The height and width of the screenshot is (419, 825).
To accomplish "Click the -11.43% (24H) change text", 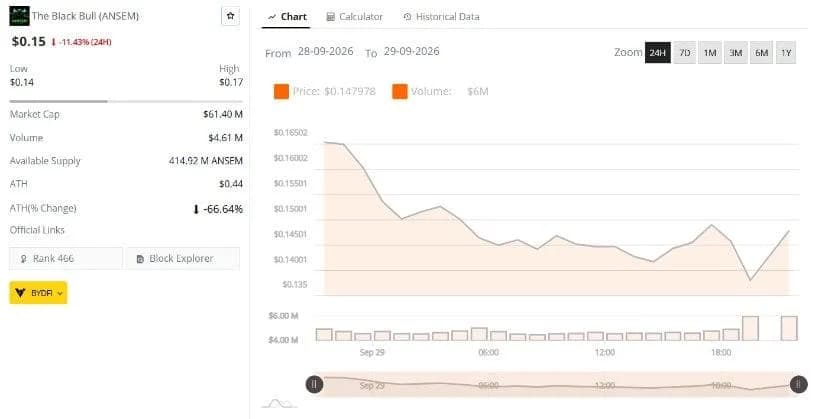I will pyautogui.click(x=85, y=42).
